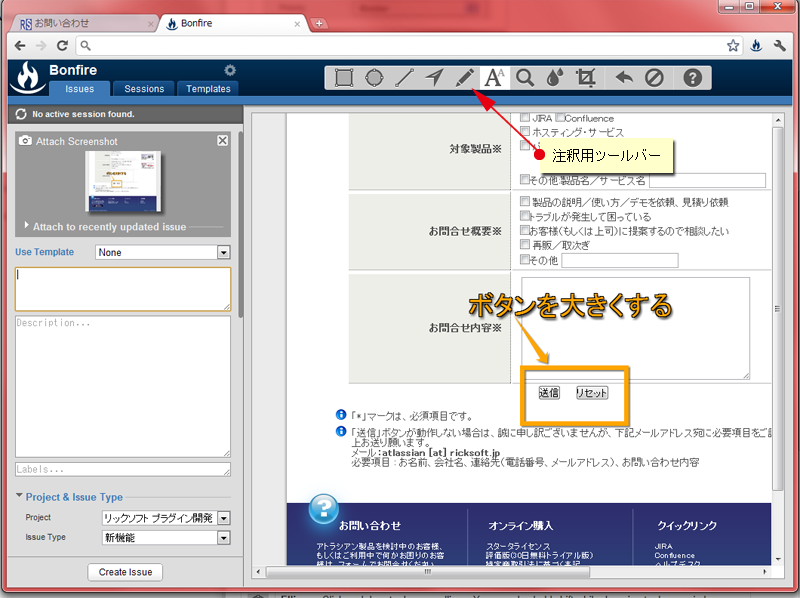Click the horizontal scrollbar thumb below the page
Viewport: 800px width, 598px height.
(x=428, y=572)
